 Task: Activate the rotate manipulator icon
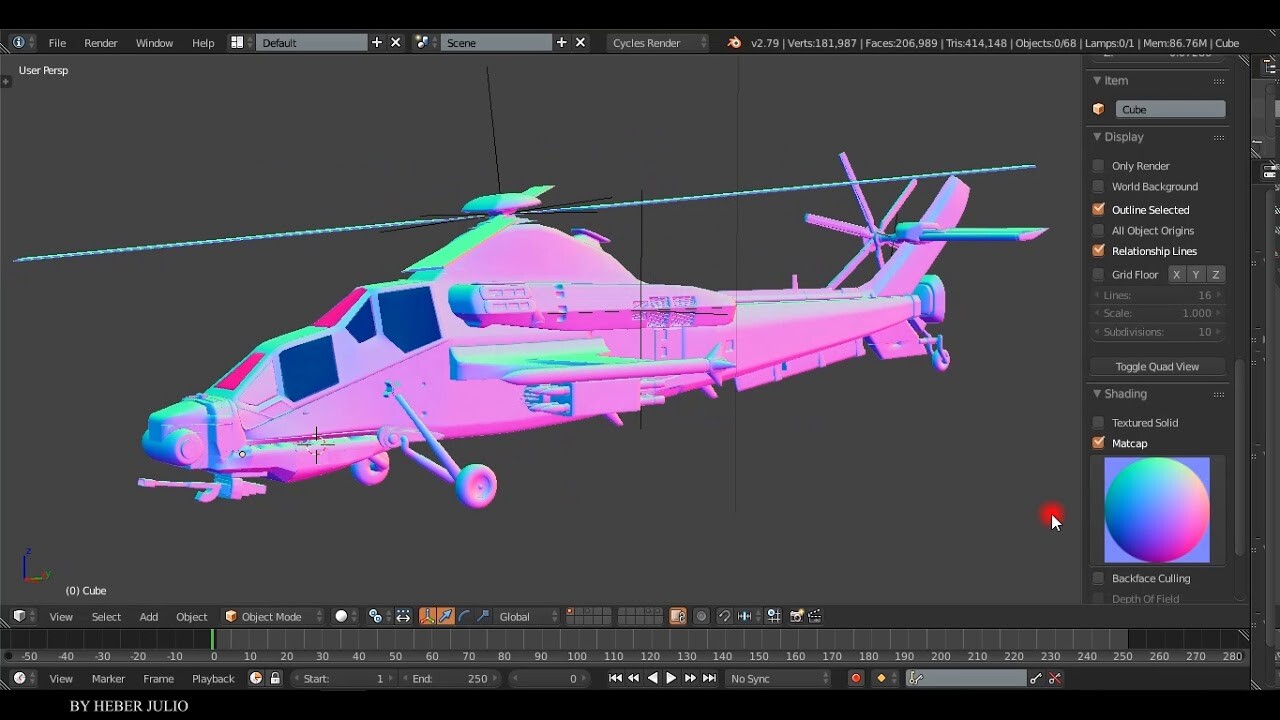coord(467,616)
